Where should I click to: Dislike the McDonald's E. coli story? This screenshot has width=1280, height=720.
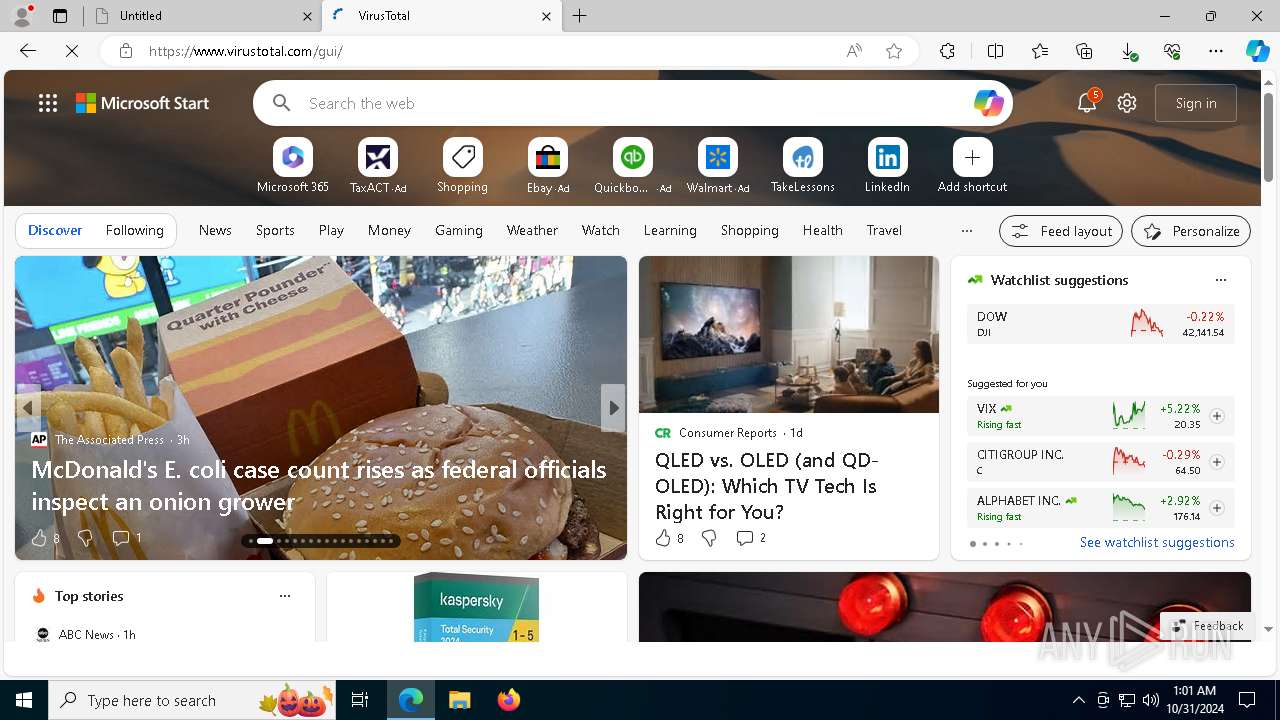click(85, 538)
